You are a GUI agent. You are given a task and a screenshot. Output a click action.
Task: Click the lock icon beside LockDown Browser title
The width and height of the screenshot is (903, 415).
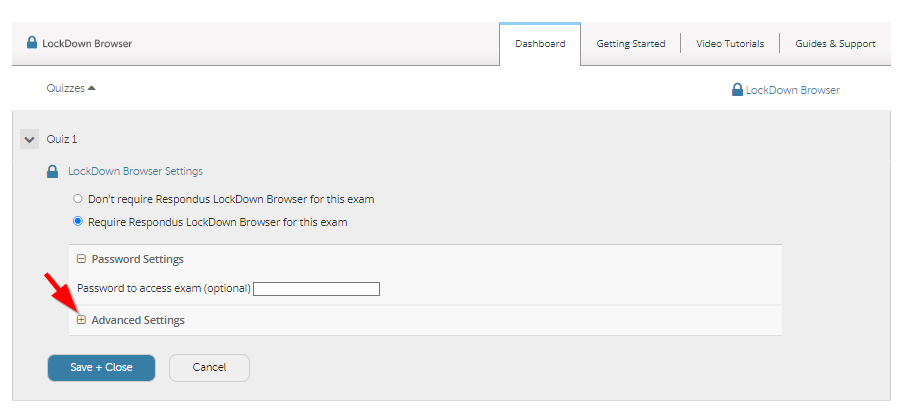pyautogui.click(x=32, y=44)
